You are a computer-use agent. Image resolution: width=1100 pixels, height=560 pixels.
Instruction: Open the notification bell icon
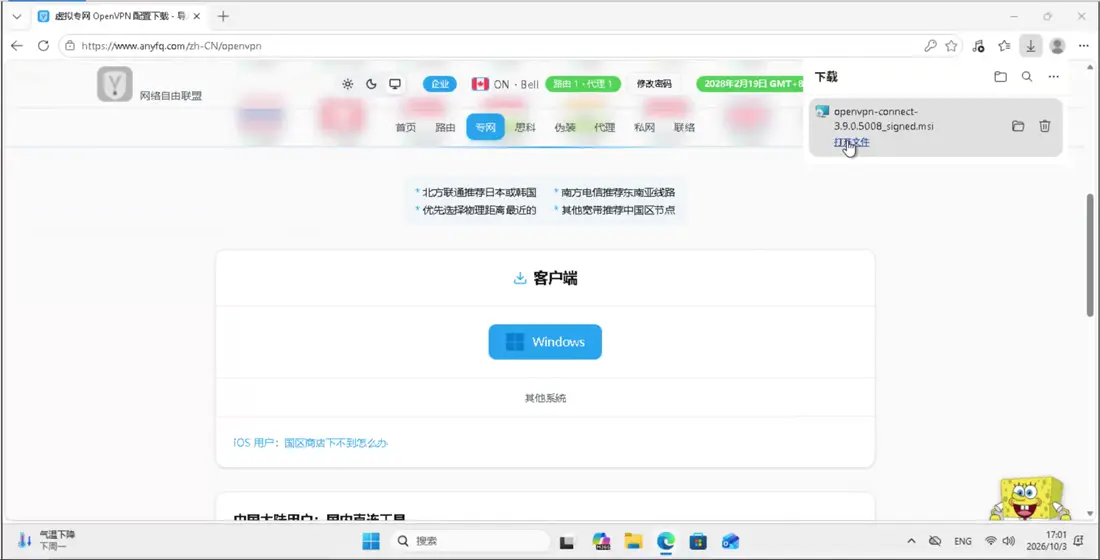click(1080, 541)
